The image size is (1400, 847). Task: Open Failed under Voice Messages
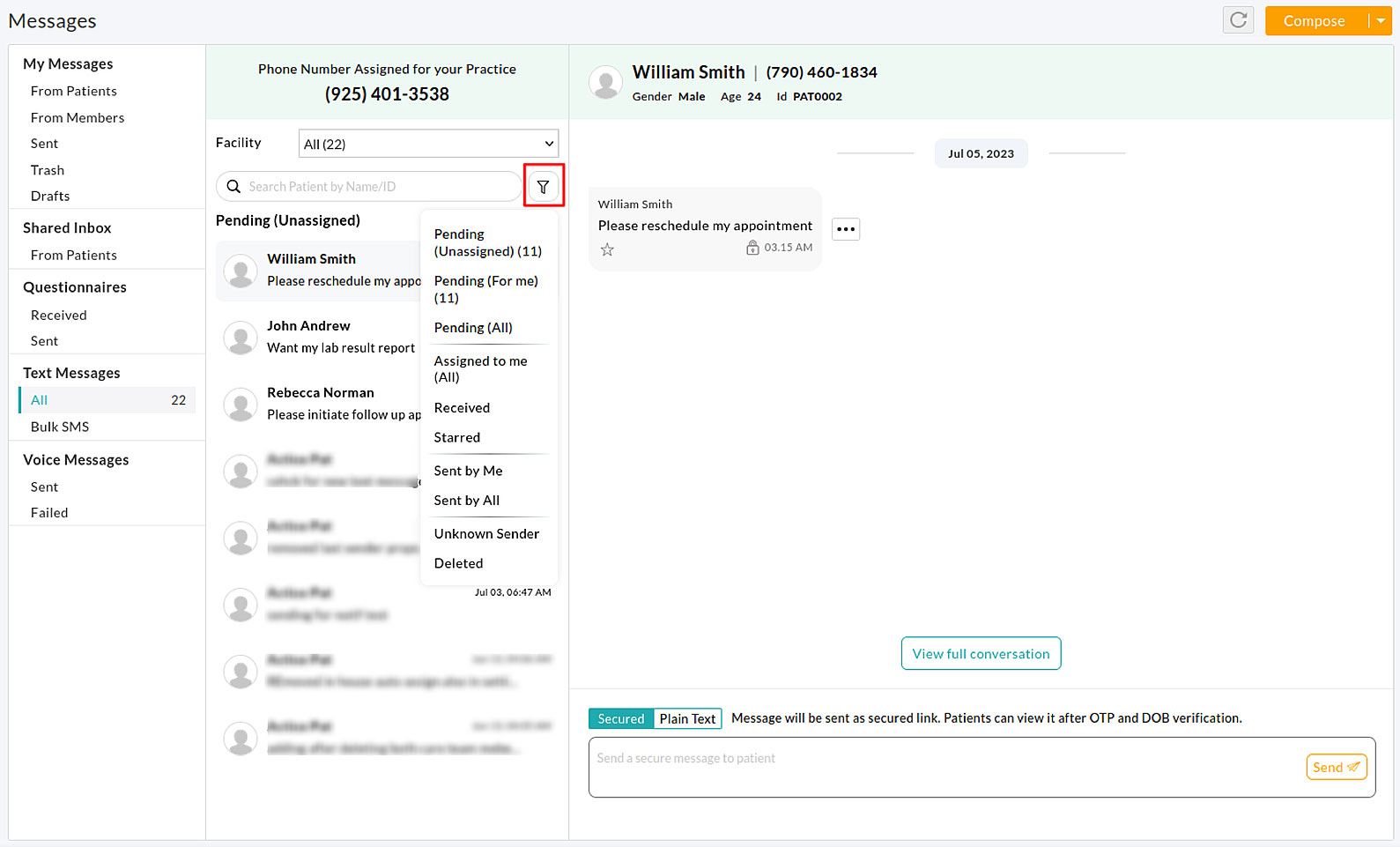pos(49,512)
